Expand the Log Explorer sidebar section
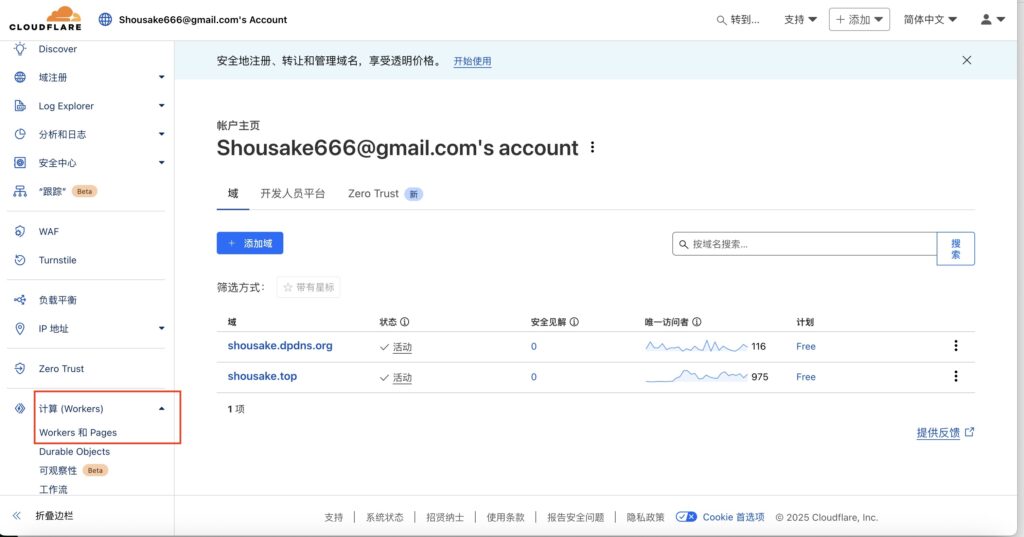Image resolution: width=1024 pixels, height=537 pixels. pos(161,106)
